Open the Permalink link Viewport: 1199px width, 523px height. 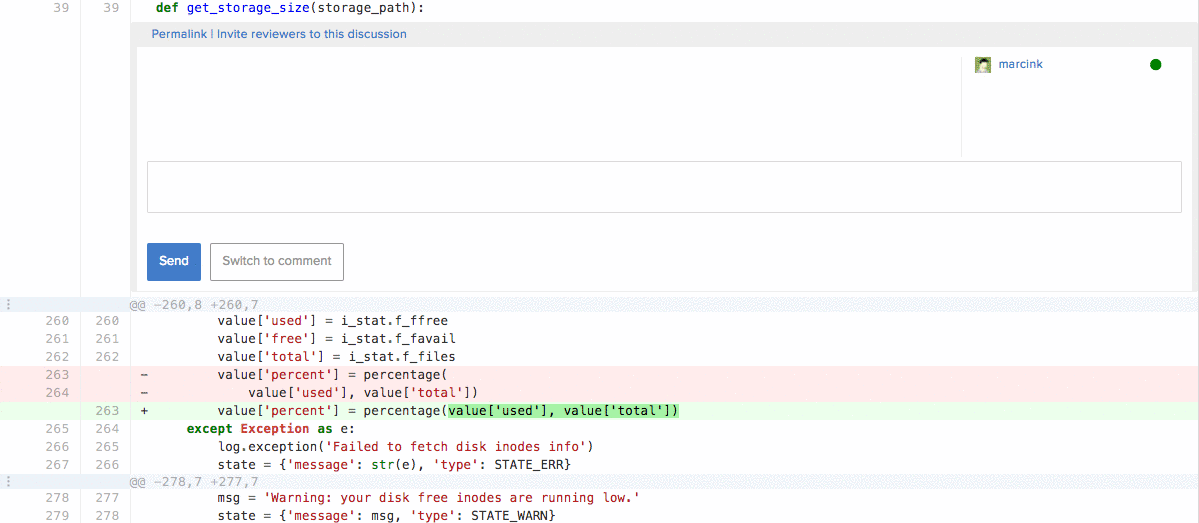coord(179,34)
